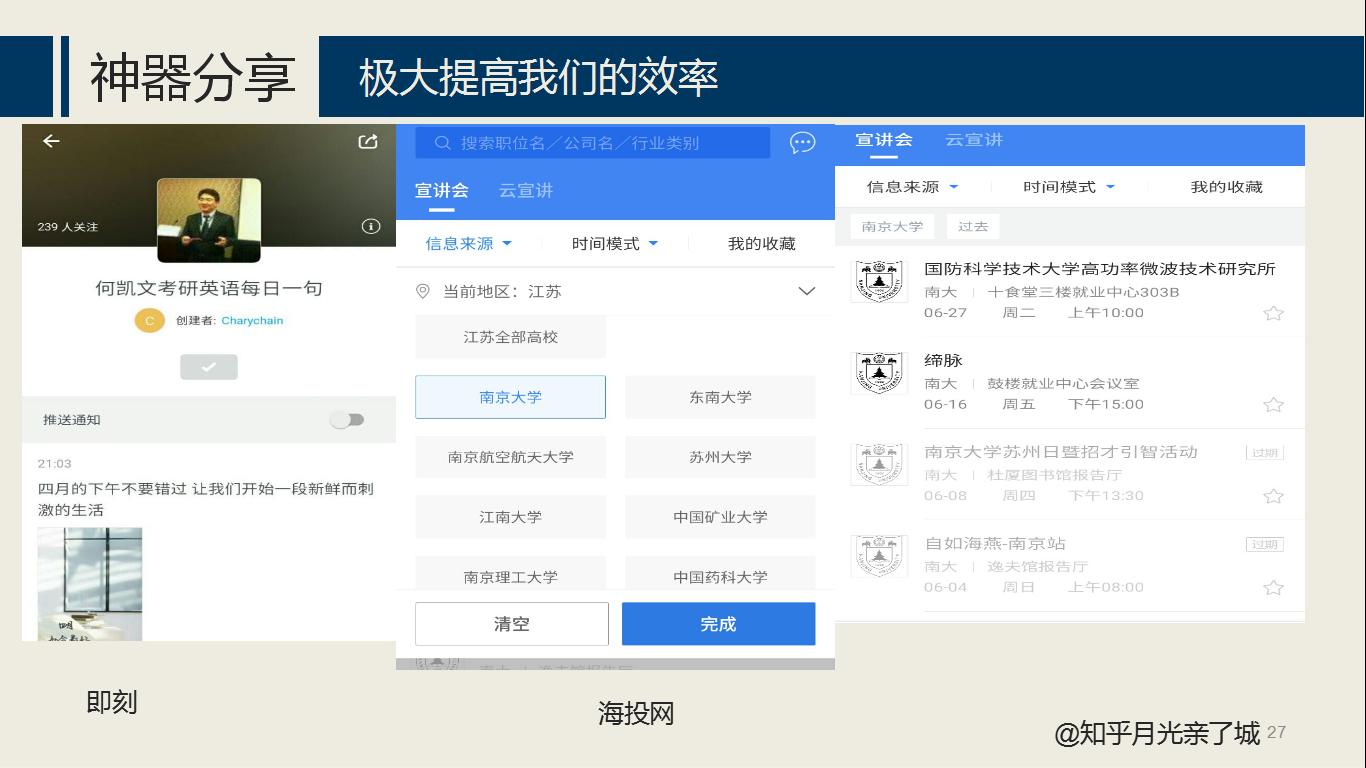Click the venue 十食堂三楼就业中心303B
The image size is (1366, 768).
click(x=1083, y=292)
